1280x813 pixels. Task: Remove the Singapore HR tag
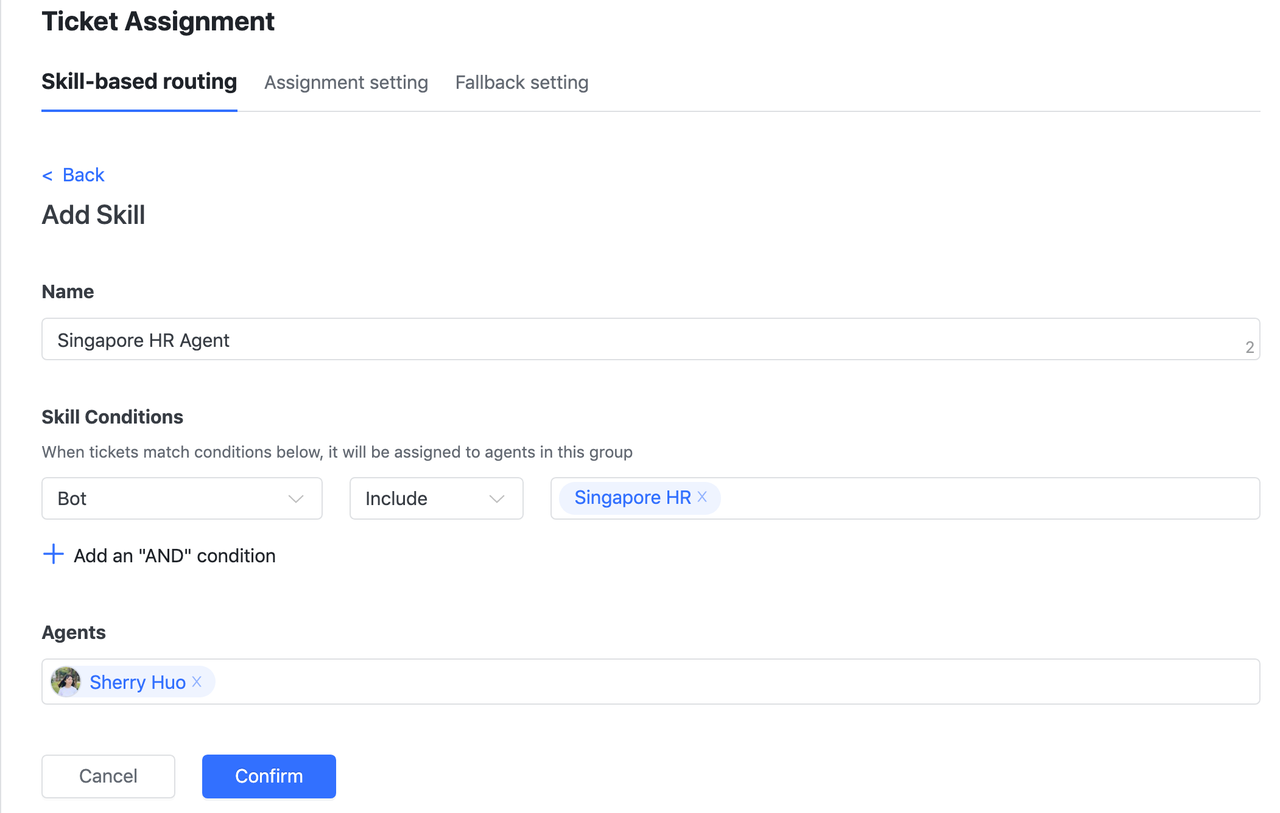[703, 497]
